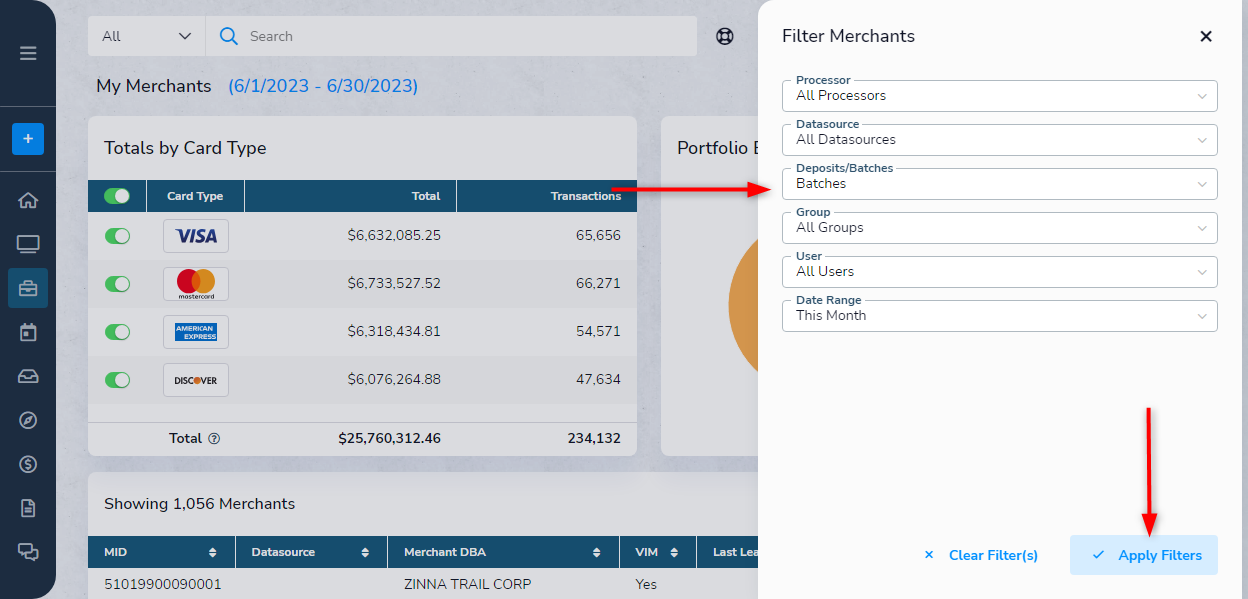Viewport: 1248px width, 599px height.
Task: Open the dollar sign sidebar icon
Action: click(x=28, y=464)
